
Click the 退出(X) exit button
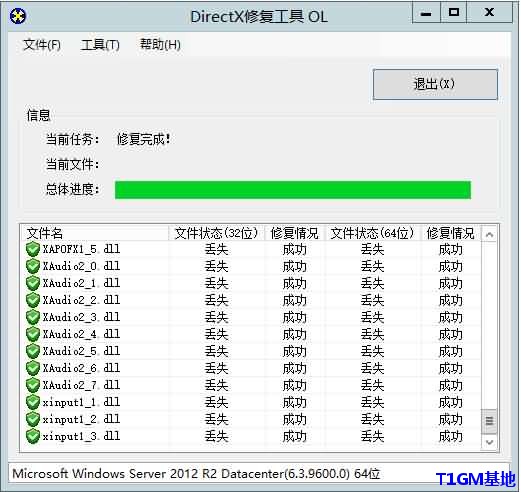[435, 84]
